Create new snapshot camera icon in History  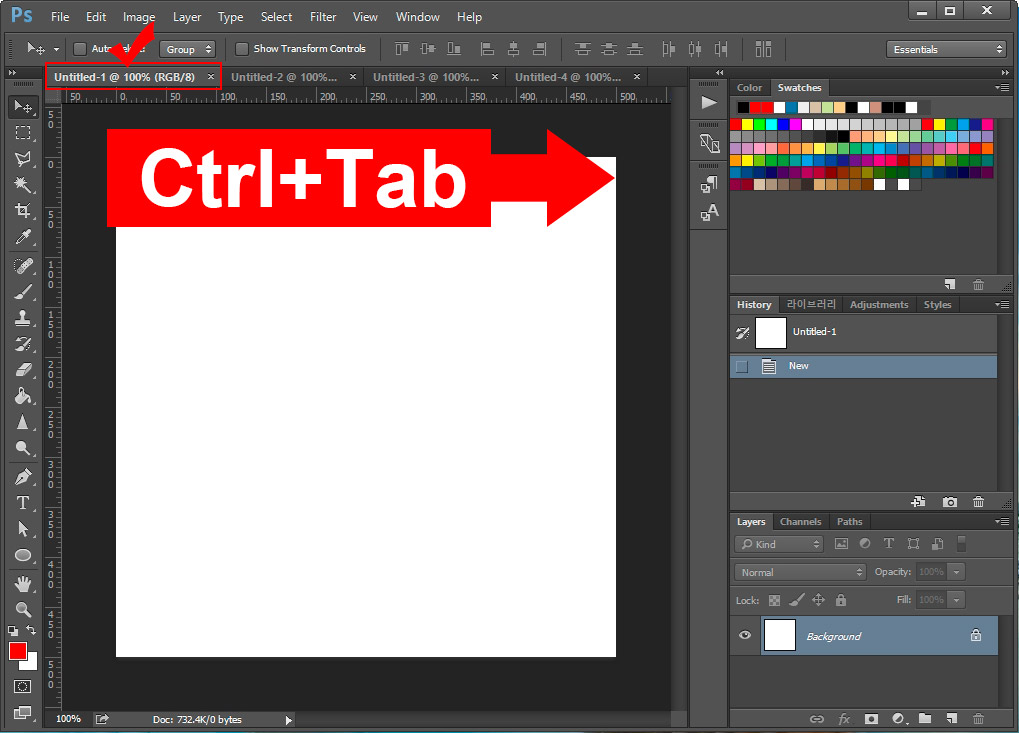[949, 502]
